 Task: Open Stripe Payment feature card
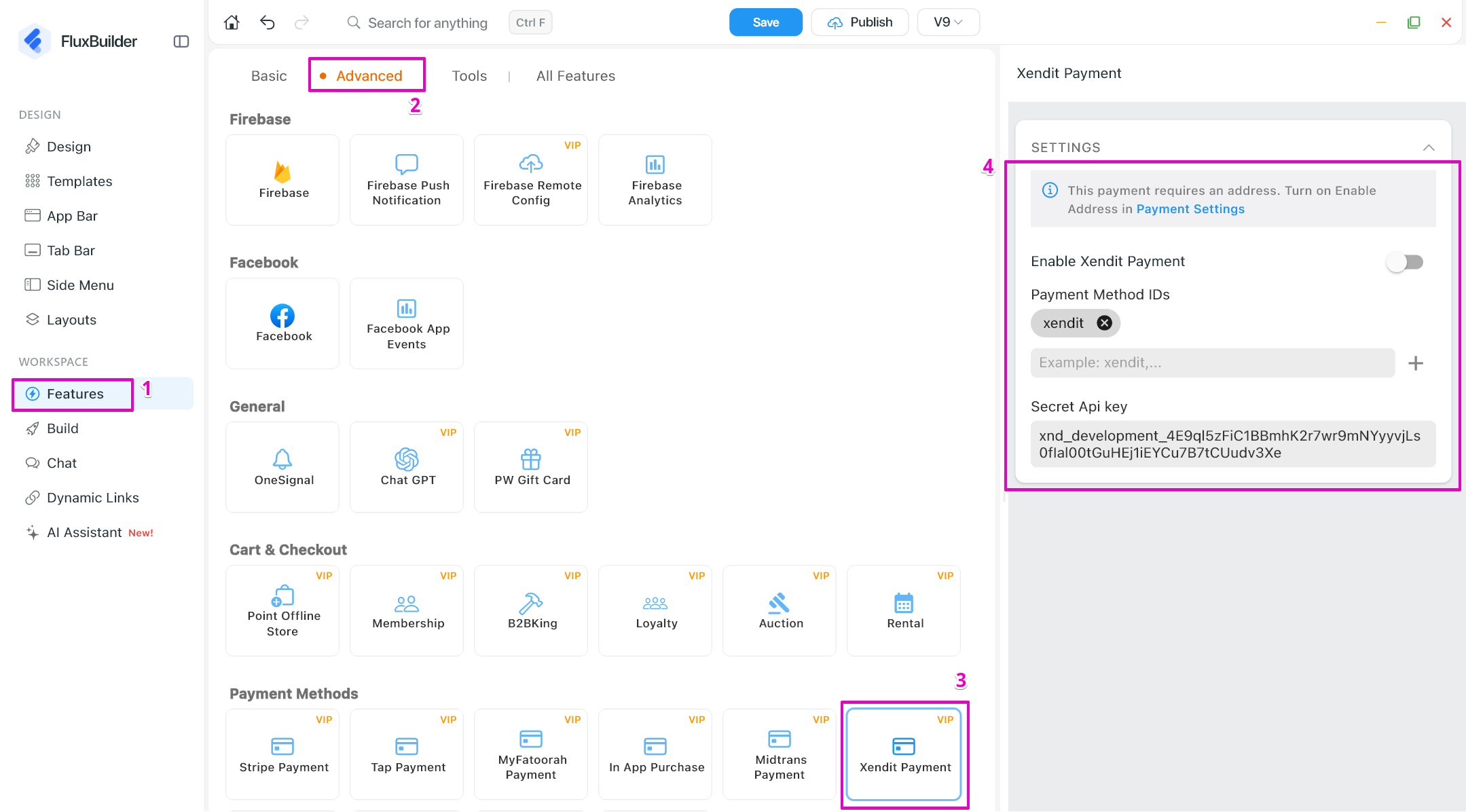coord(282,754)
